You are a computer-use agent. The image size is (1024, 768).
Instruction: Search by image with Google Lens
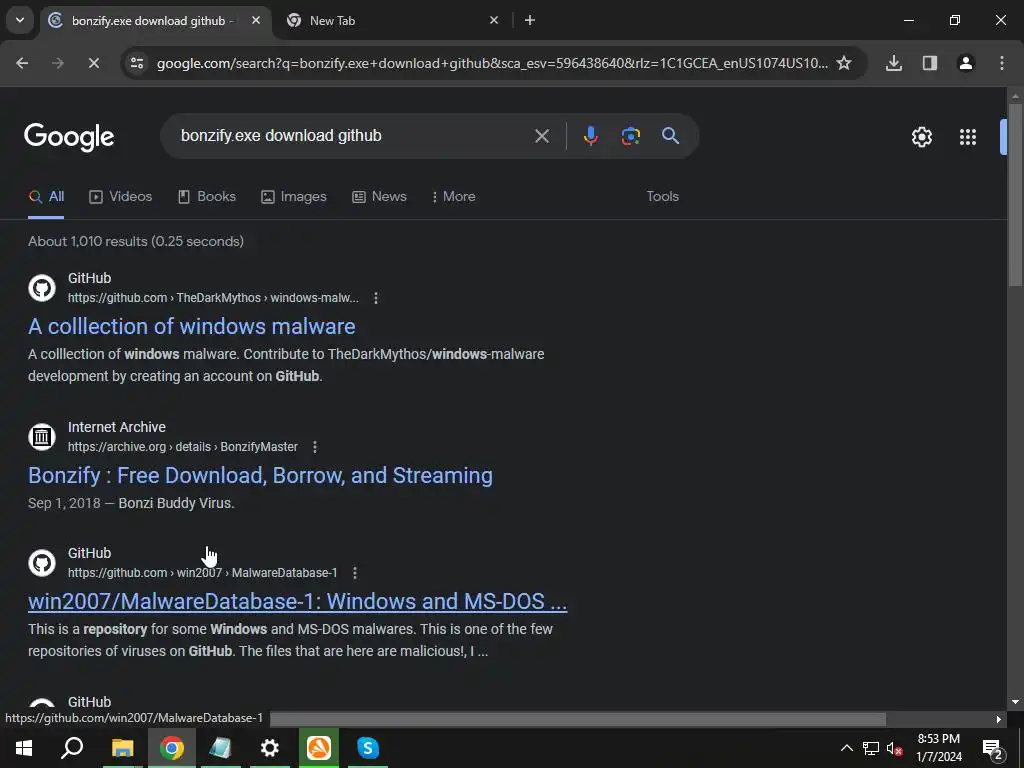630,136
